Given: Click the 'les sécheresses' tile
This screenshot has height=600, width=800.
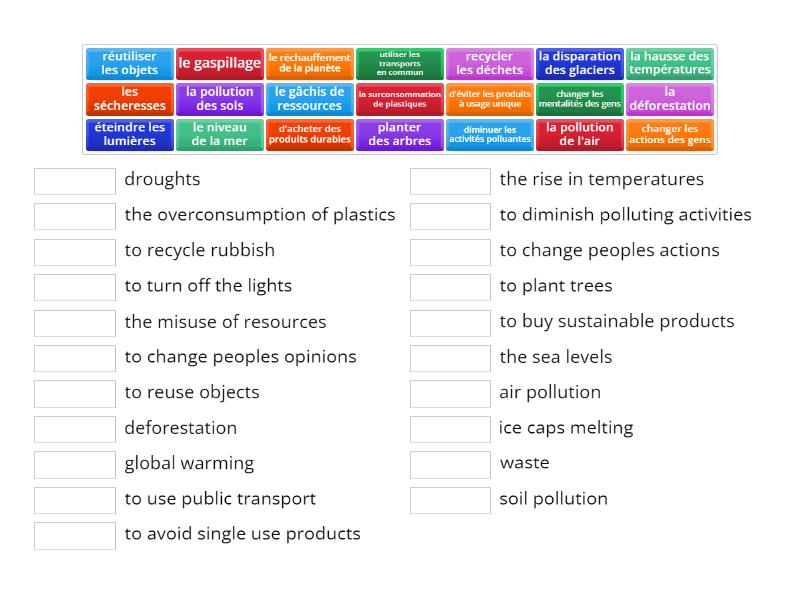Looking at the screenshot, I should 130,99.
